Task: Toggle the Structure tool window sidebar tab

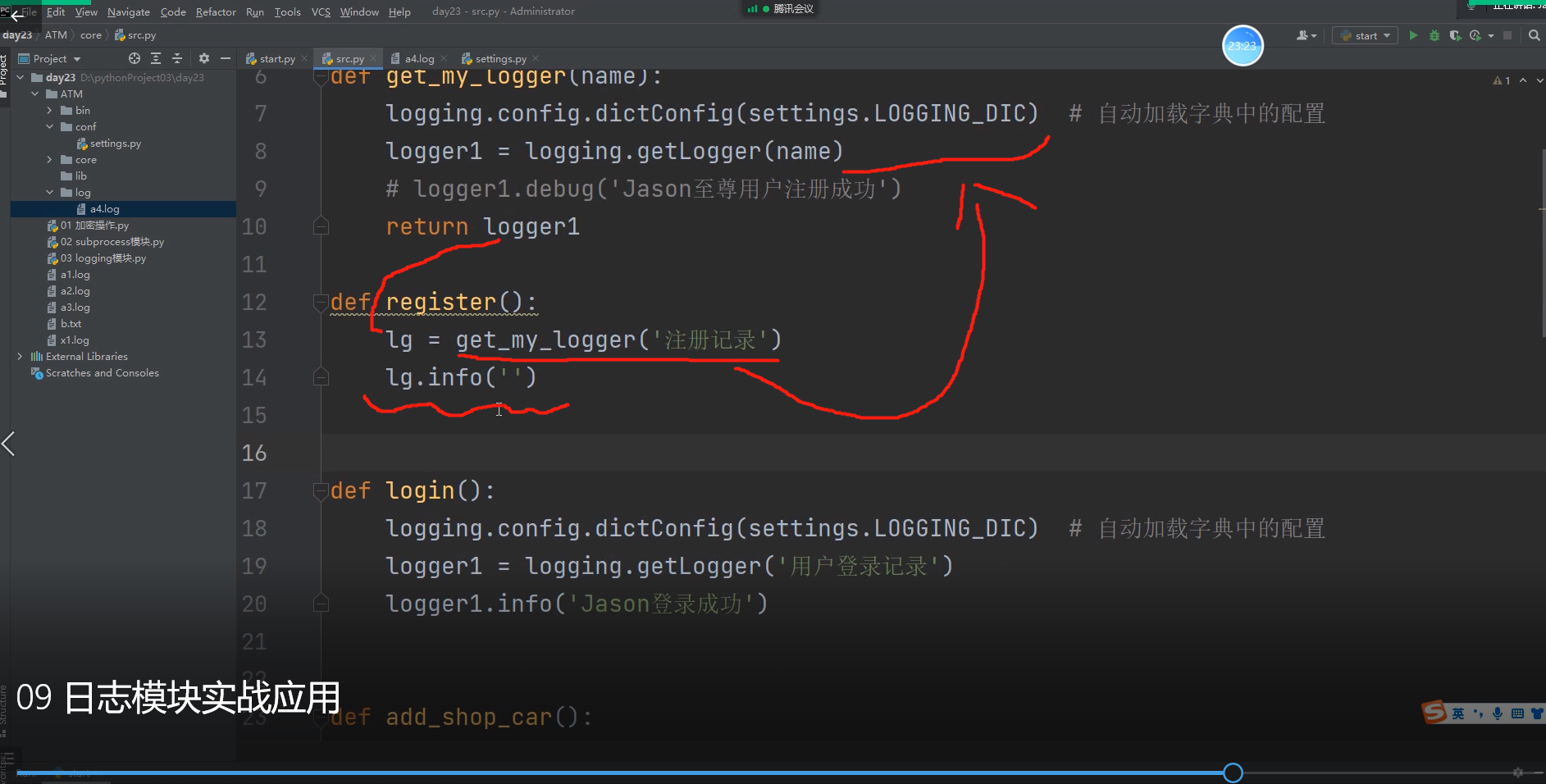Action: 4,710
